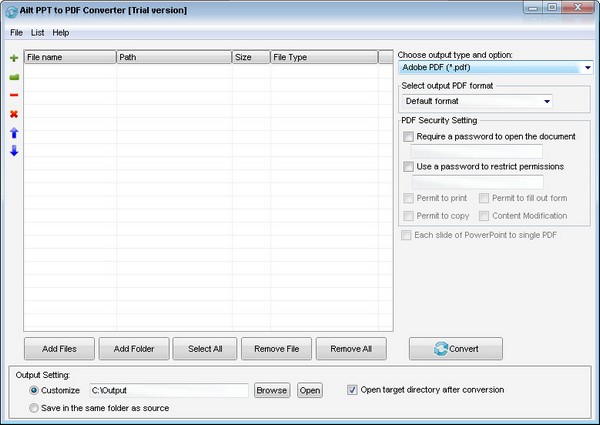Click the open-document password field
Image resolution: width=600 pixels, height=425 pixels.
coord(476,151)
